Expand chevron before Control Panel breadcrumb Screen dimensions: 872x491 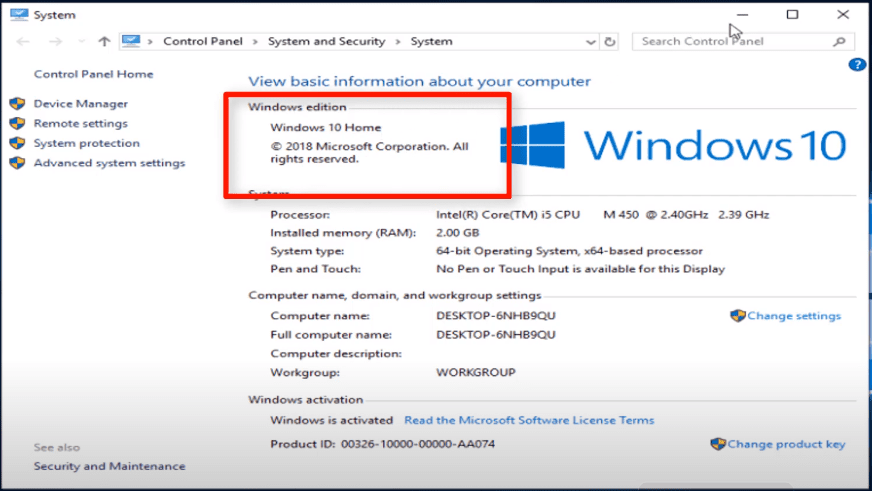click(x=150, y=42)
